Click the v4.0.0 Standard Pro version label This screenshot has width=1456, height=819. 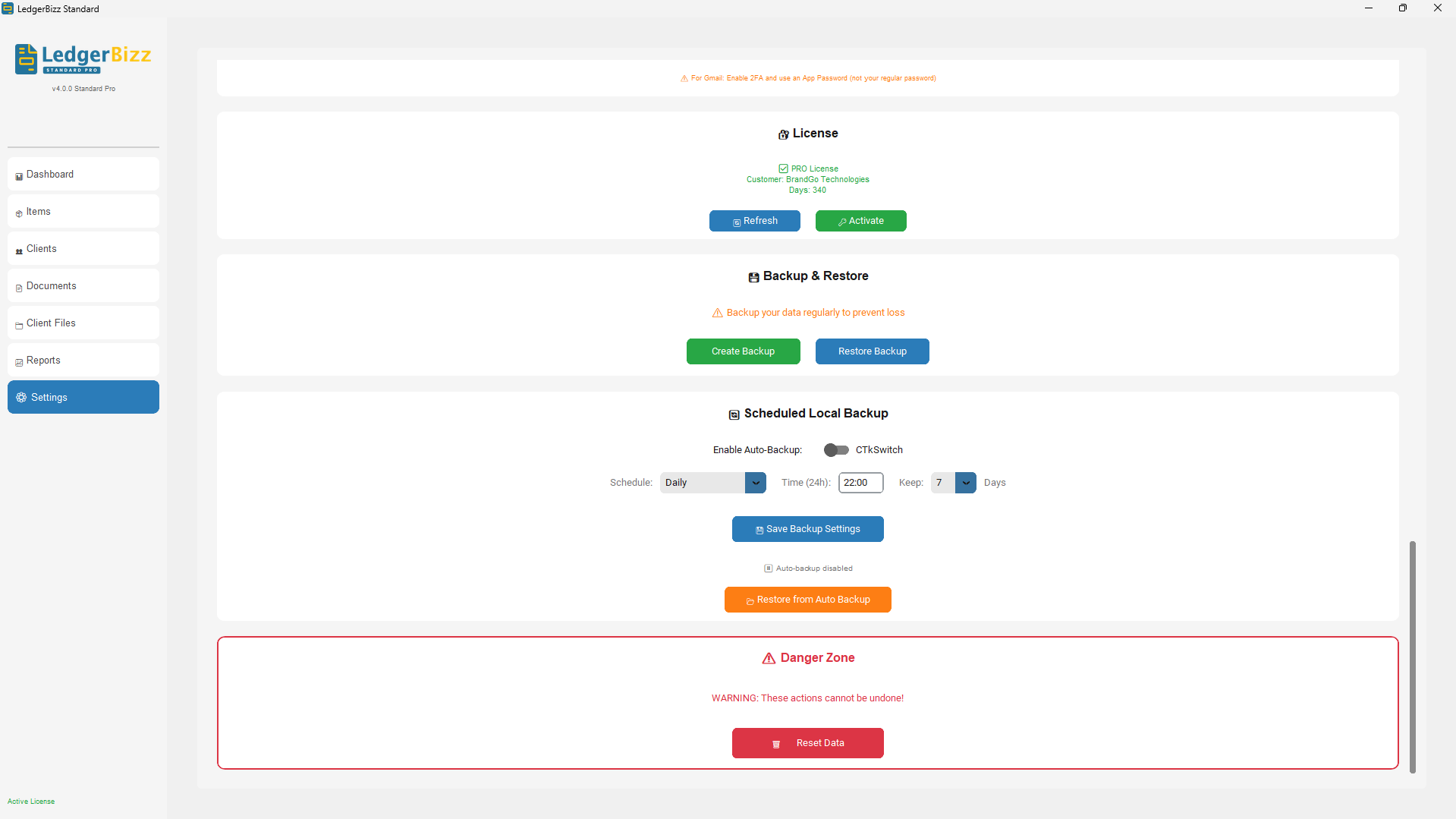(x=83, y=89)
